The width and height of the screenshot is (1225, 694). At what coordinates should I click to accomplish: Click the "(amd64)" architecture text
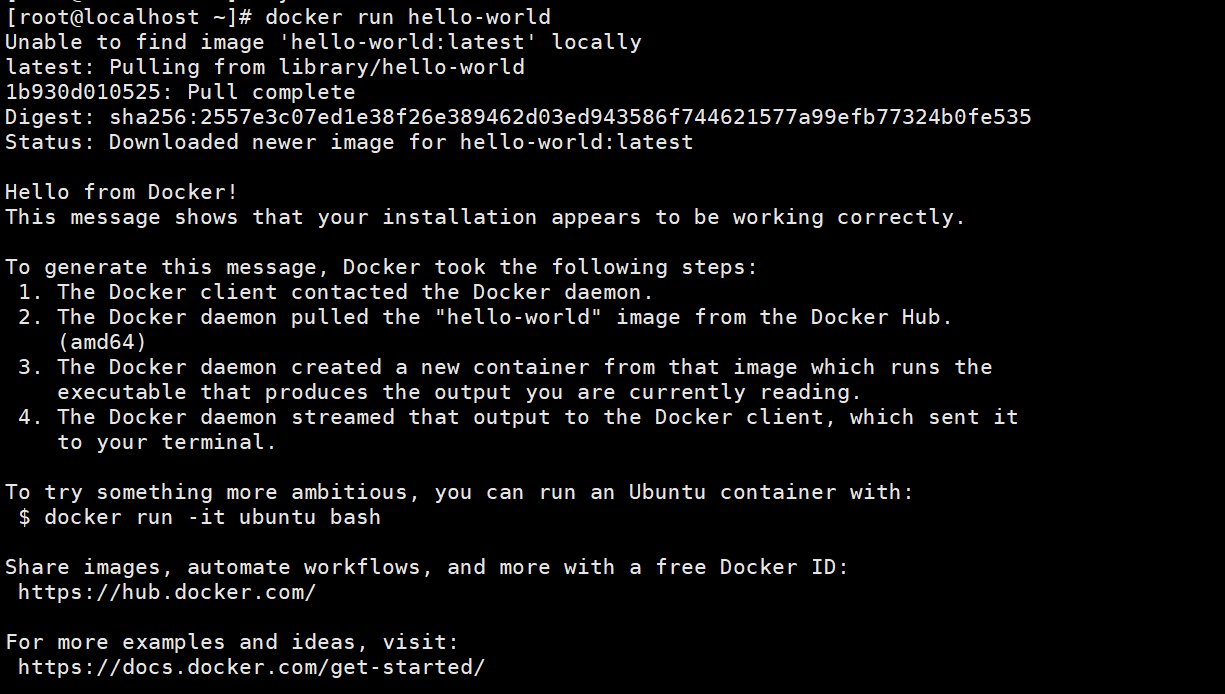(x=102, y=342)
